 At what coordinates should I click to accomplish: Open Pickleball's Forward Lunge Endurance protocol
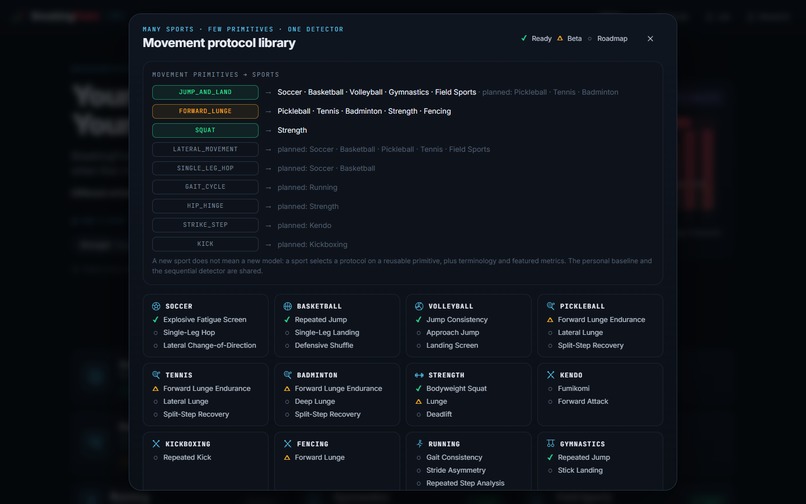[x=601, y=319]
